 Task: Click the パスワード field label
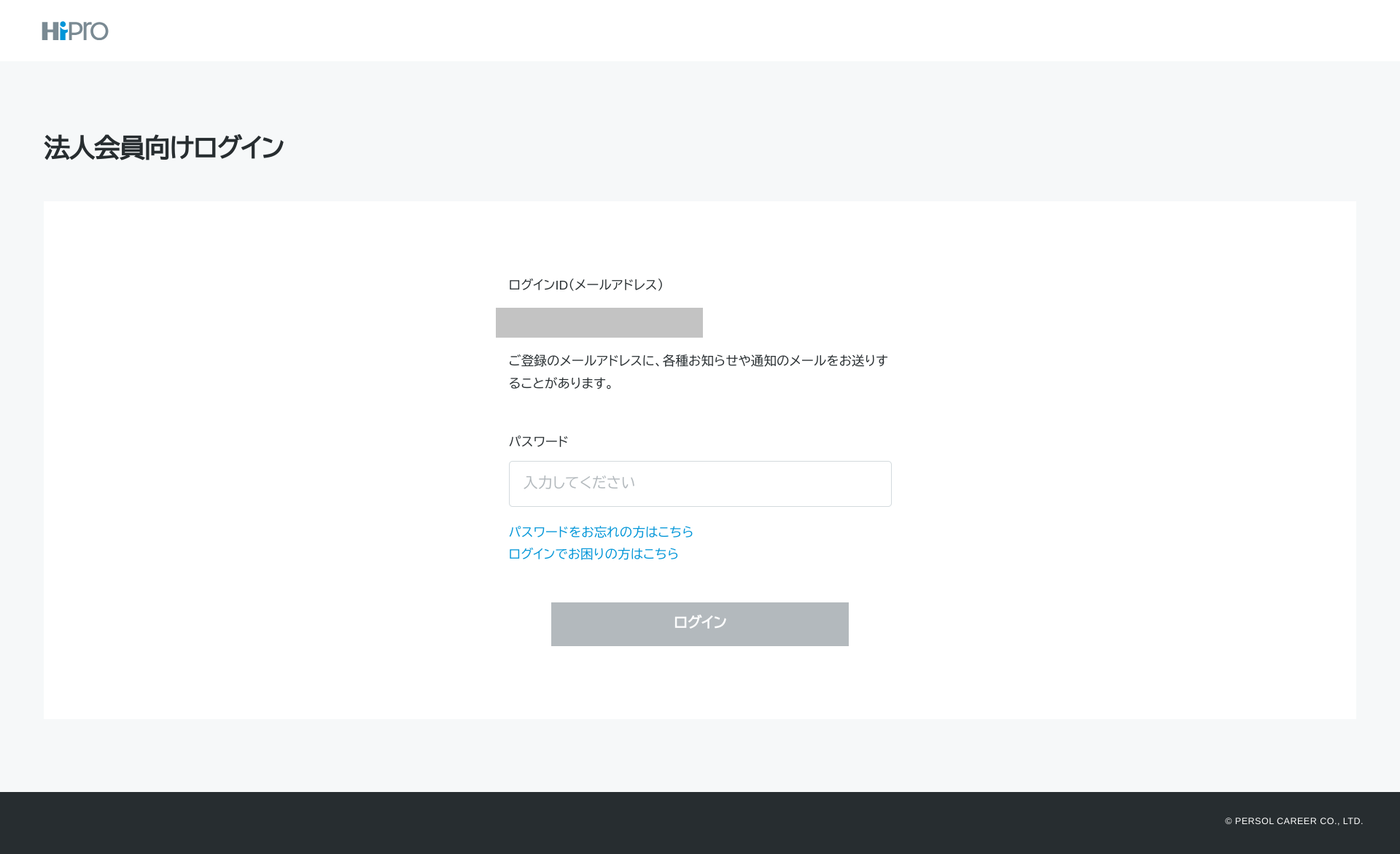coord(538,440)
